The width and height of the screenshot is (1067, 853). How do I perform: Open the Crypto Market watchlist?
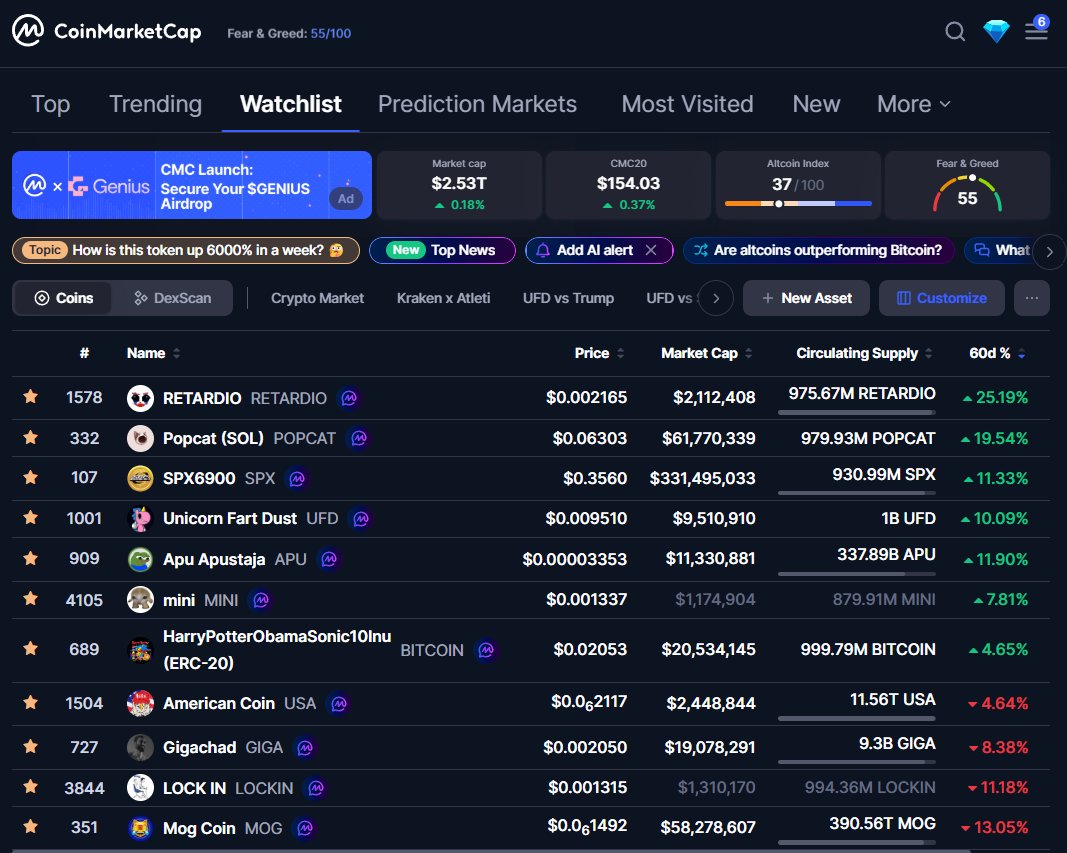coord(317,298)
